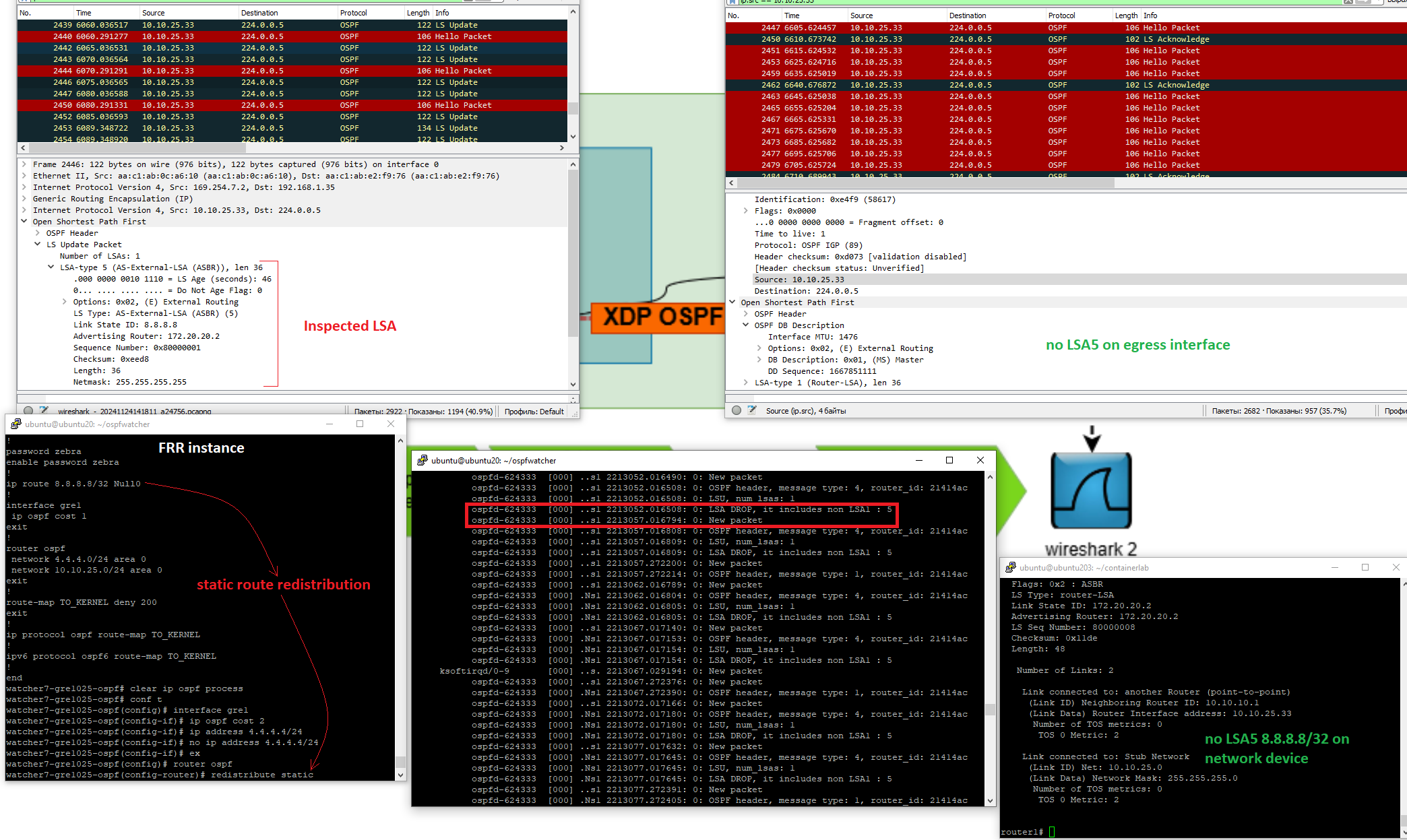This screenshot has height=840, width=1407.
Task: Expand the Frame 2446 tree row
Action: 24,164
